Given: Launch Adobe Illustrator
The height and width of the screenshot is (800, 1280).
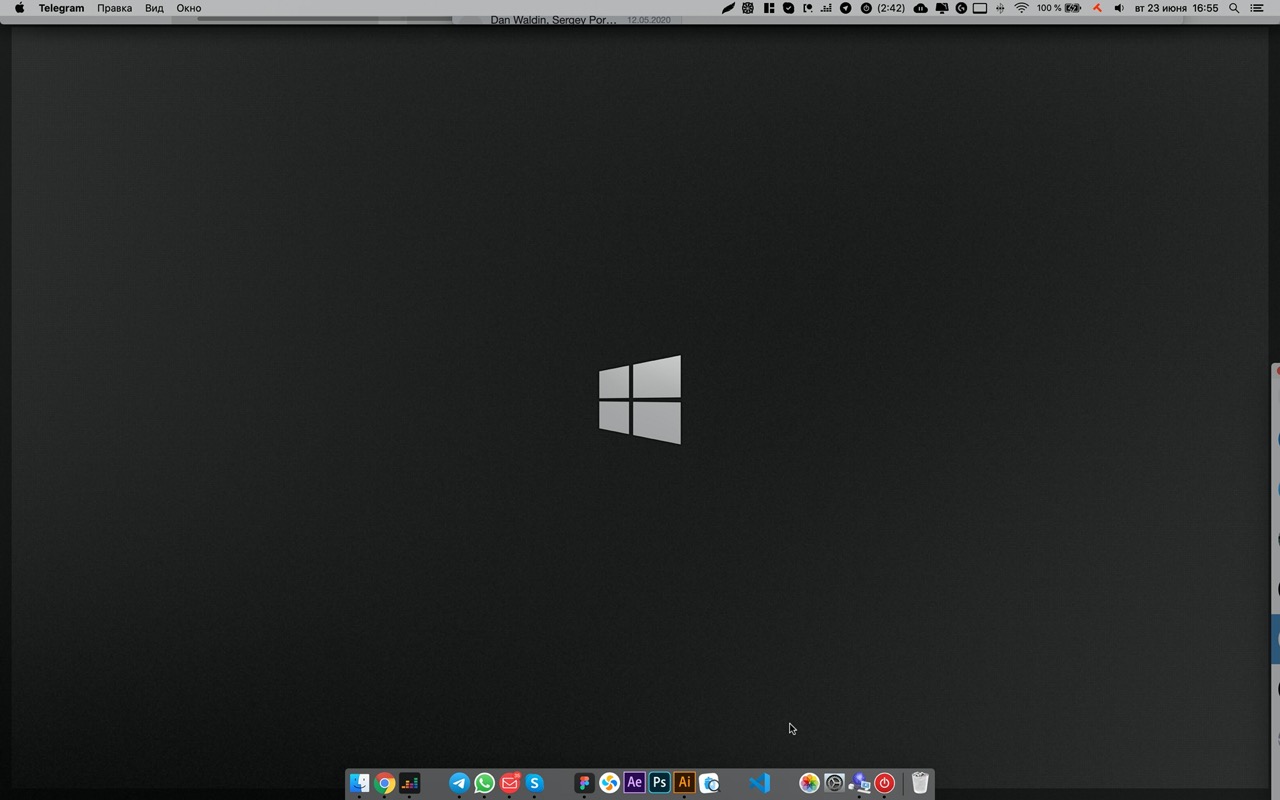Looking at the screenshot, I should tap(684, 783).
